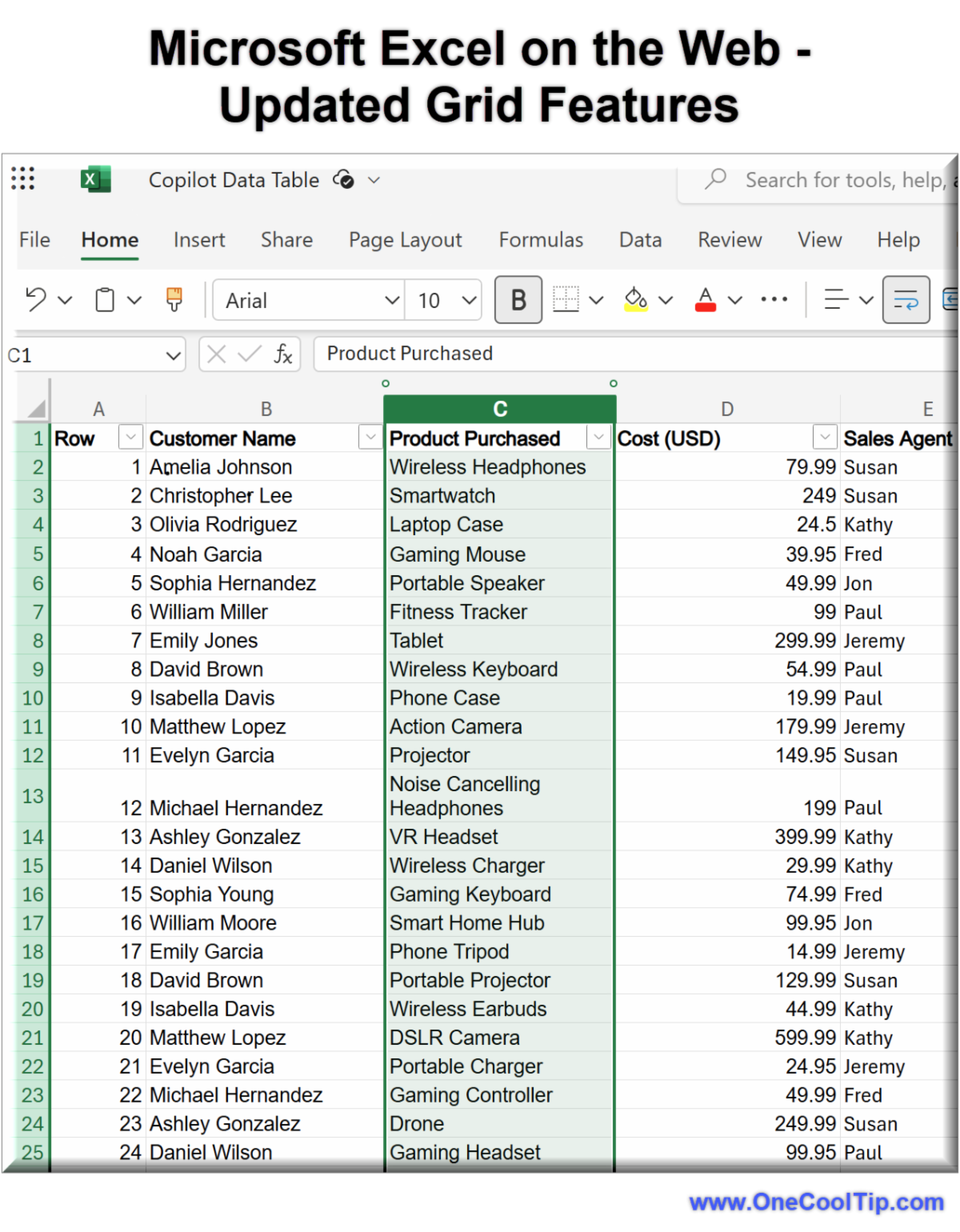The width and height of the screenshot is (960, 1232).
Task: Open the Customer Name filter dropdown
Action: pos(370,438)
